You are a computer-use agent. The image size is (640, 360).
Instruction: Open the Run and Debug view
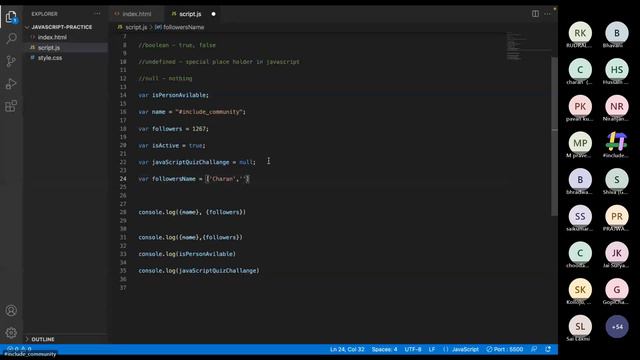coord(11,84)
